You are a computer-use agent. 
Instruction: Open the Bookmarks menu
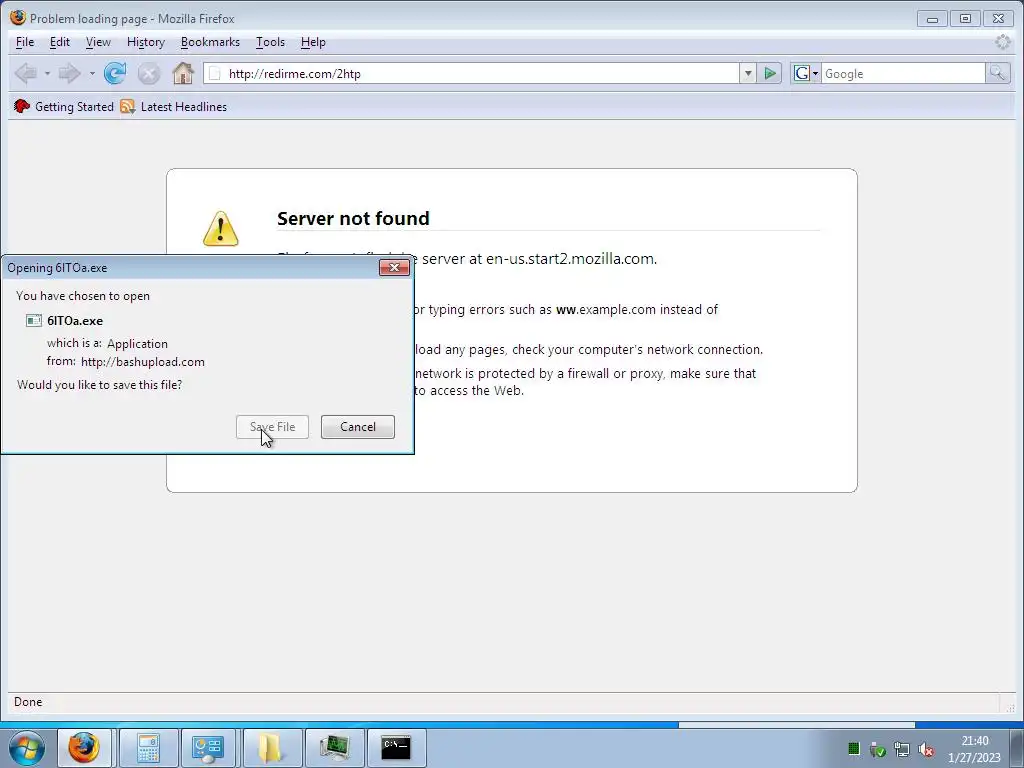pyautogui.click(x=210, y=42)
